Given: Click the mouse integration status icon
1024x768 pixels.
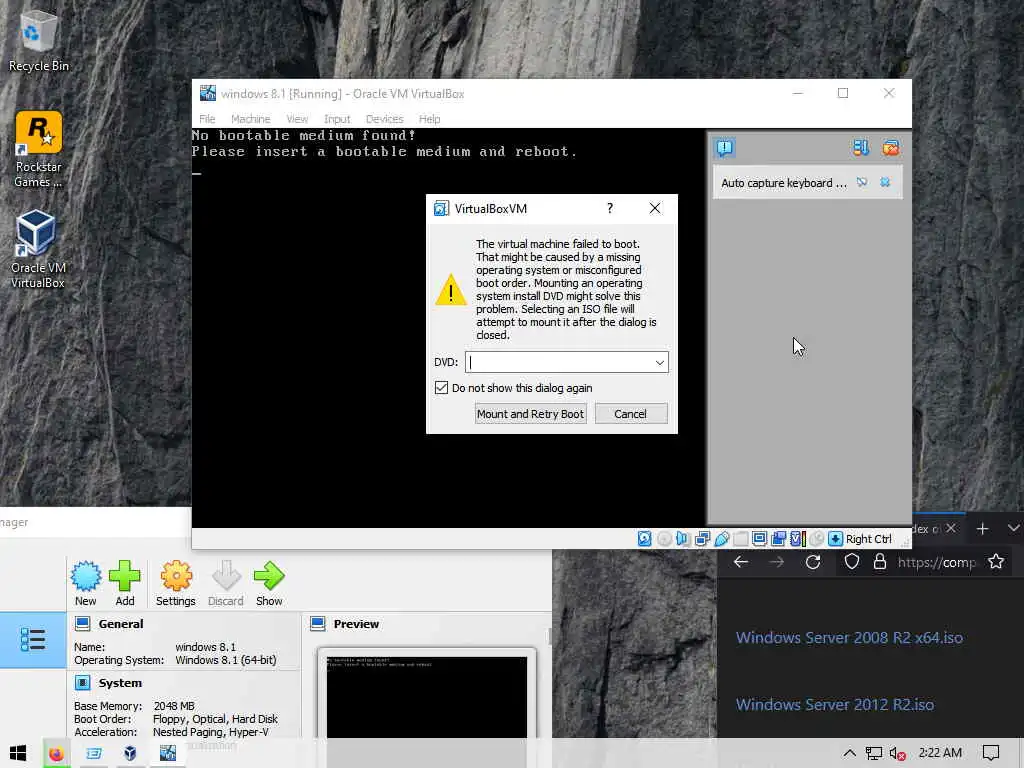Looking at the screenshot, I should point(816,539).
